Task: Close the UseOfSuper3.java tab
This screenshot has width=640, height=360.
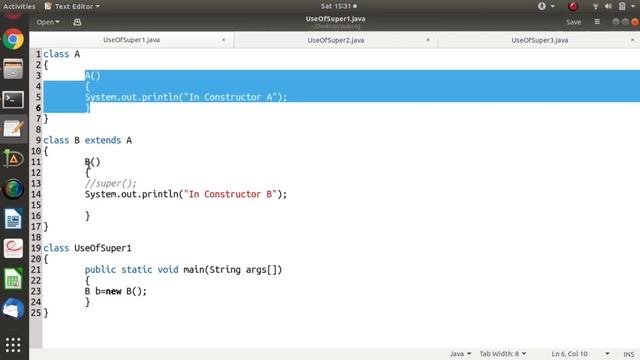Action: pyautogui.click(x=632, y=40)
